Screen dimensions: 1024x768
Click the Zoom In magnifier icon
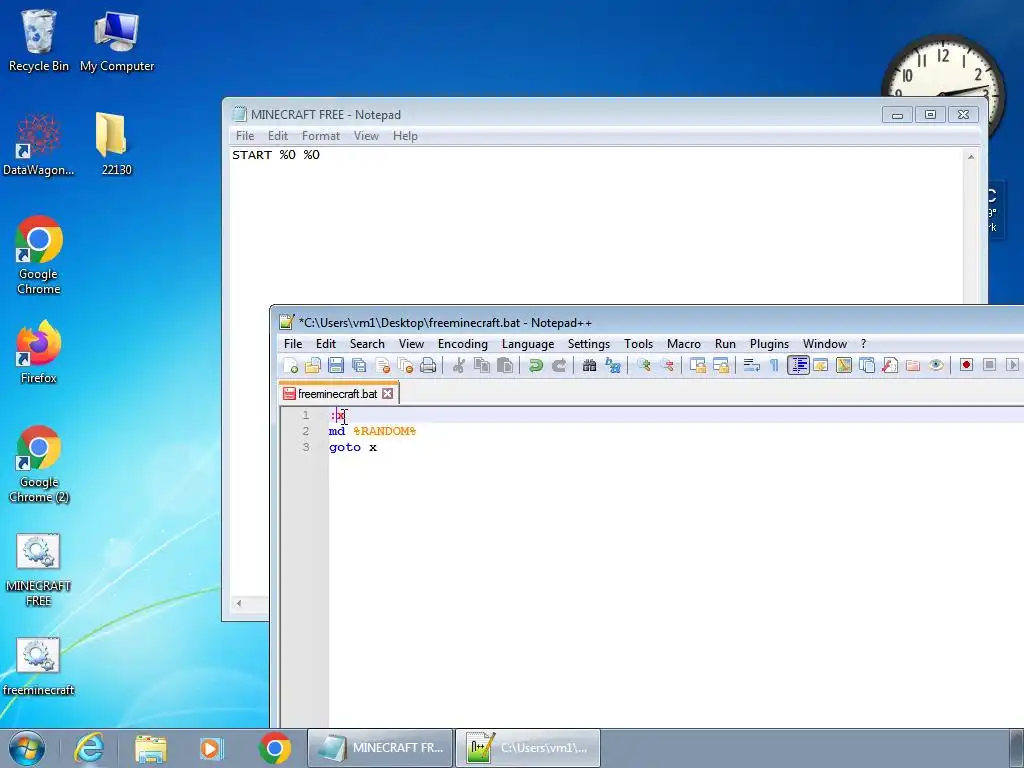(643, 366)
